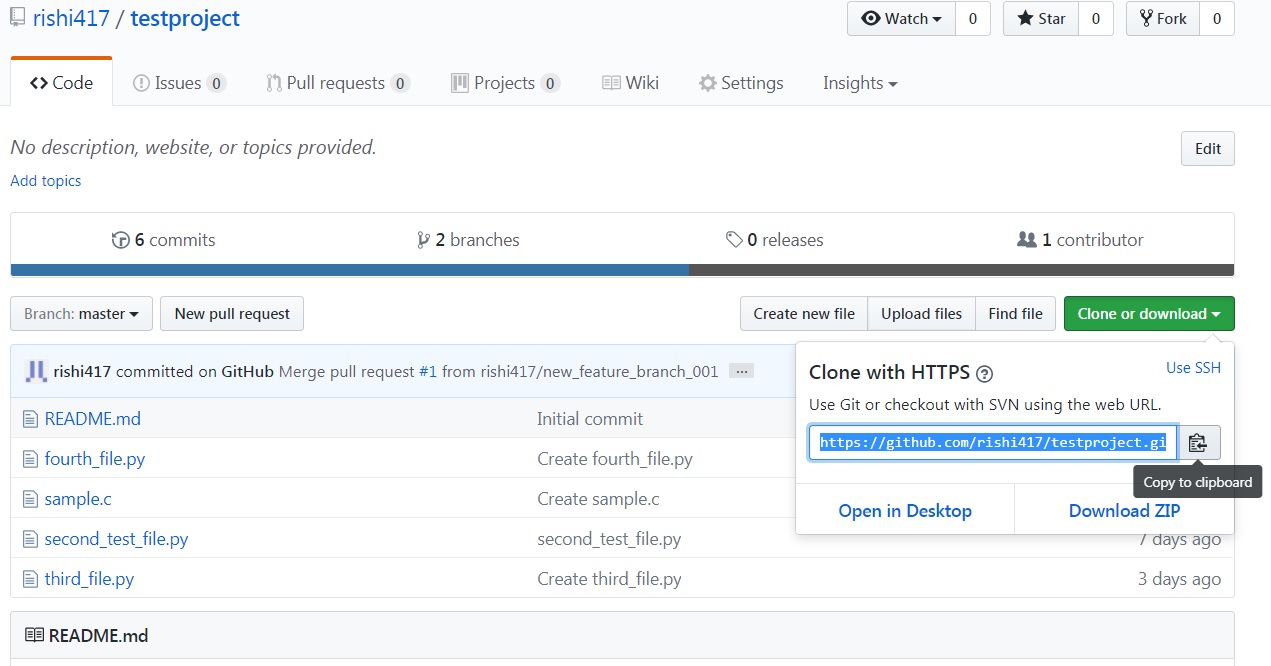Image resolution: width=1271 pixels, height=666 pixels.
Task: Click the help icon beside Clone with HTTPS
Action: click(984, 374)
